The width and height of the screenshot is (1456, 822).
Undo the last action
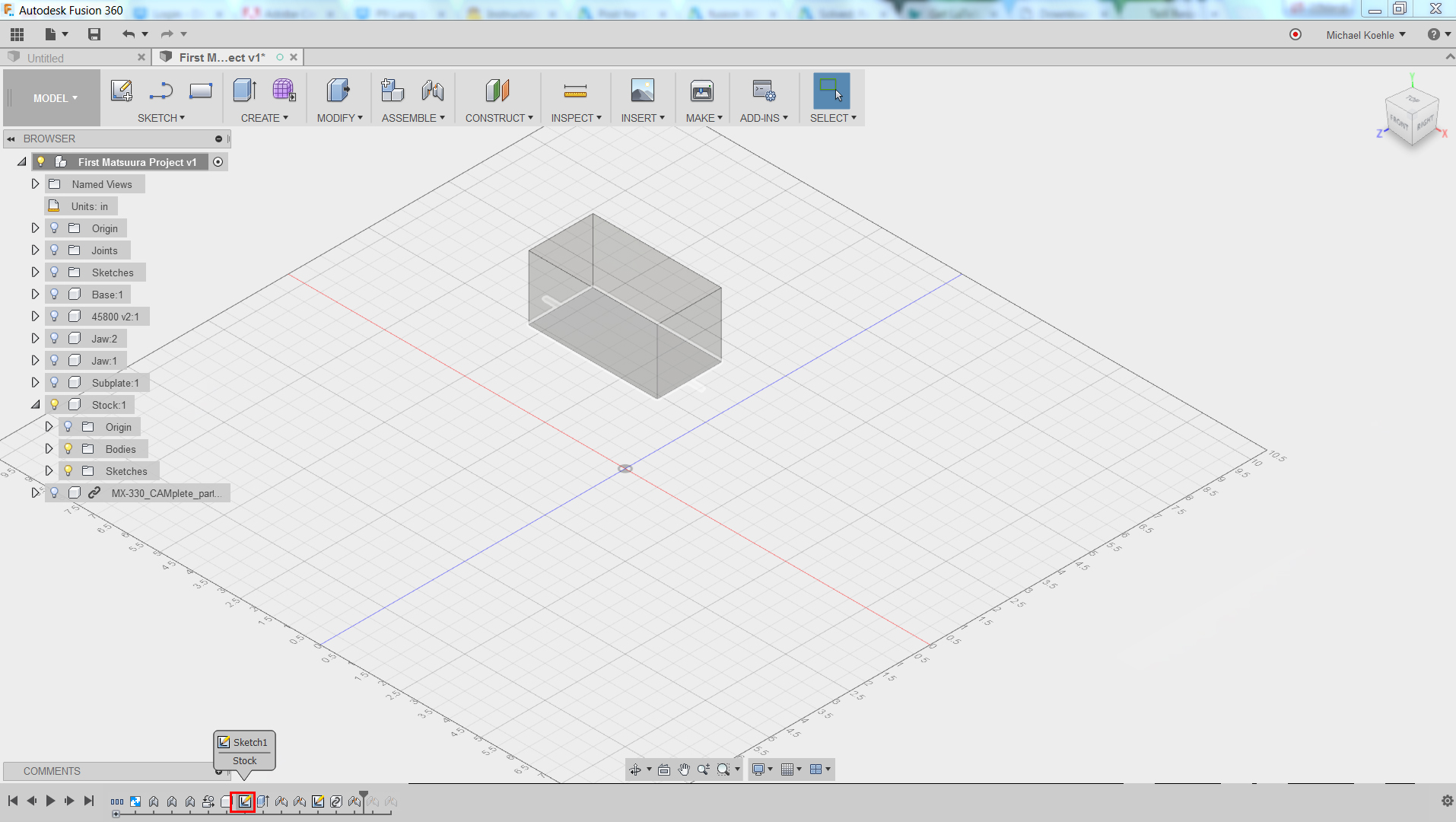pyautogui.click(x=129, y=34)
